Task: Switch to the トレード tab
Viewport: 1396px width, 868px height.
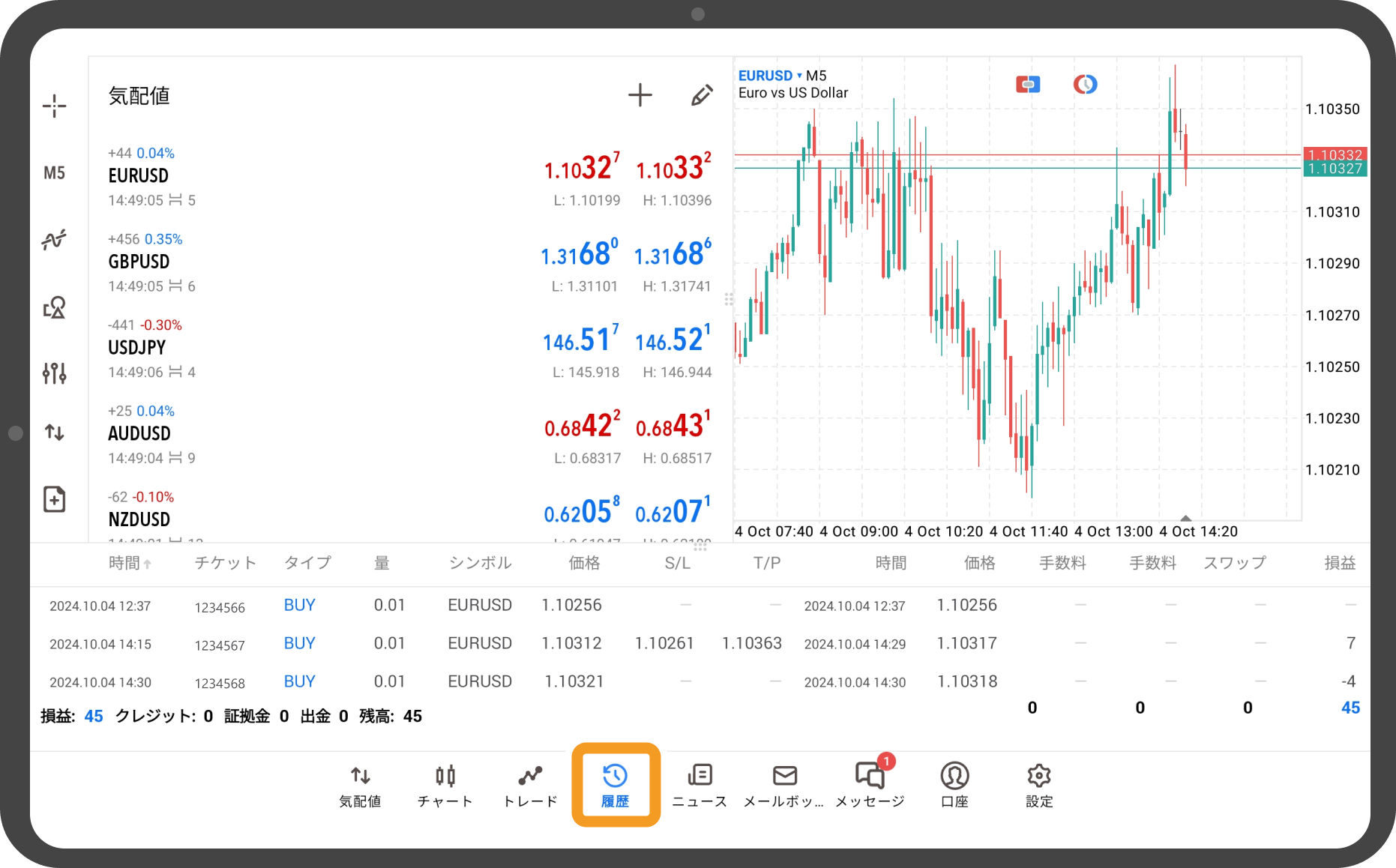Action: (530, 786)
